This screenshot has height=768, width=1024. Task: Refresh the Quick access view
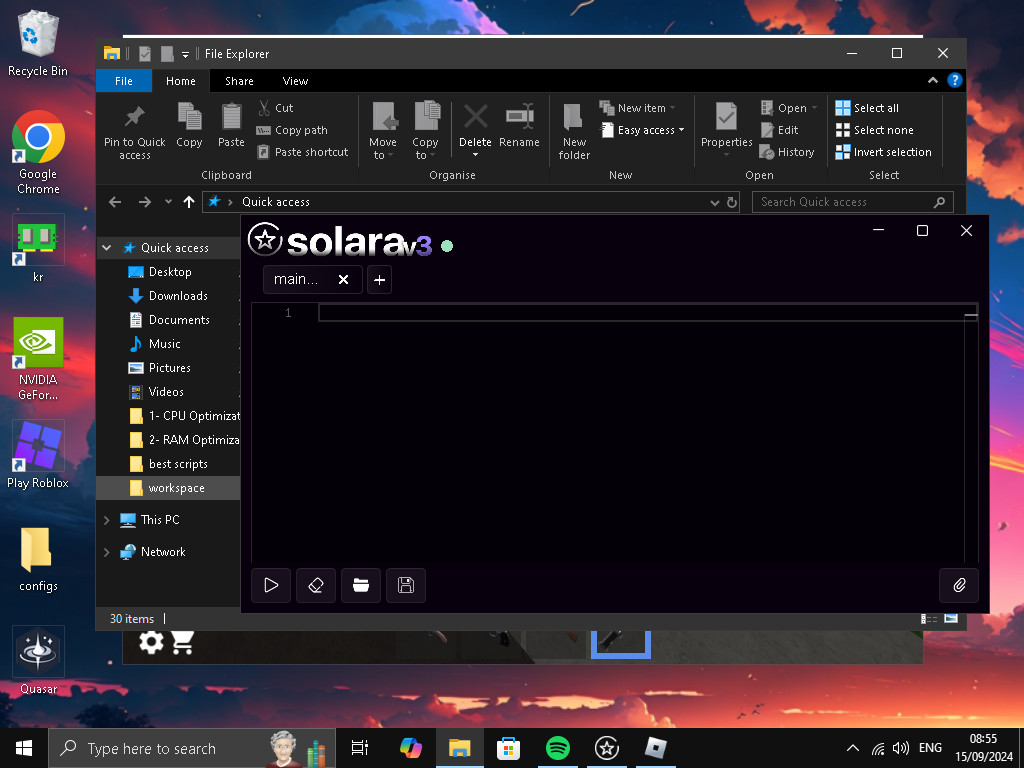click(x=732, y=202)
